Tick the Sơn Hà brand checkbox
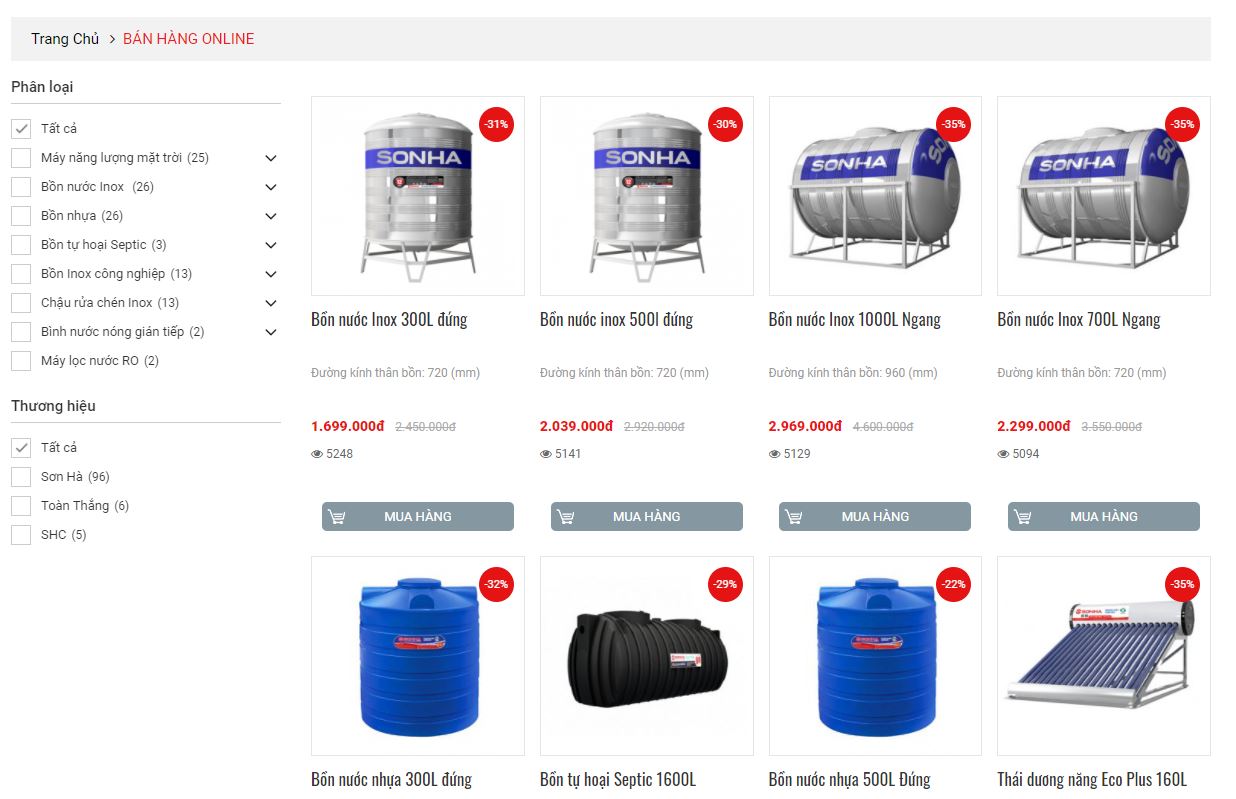This screenshot has height=799, width=1236. tap(21, 477)
